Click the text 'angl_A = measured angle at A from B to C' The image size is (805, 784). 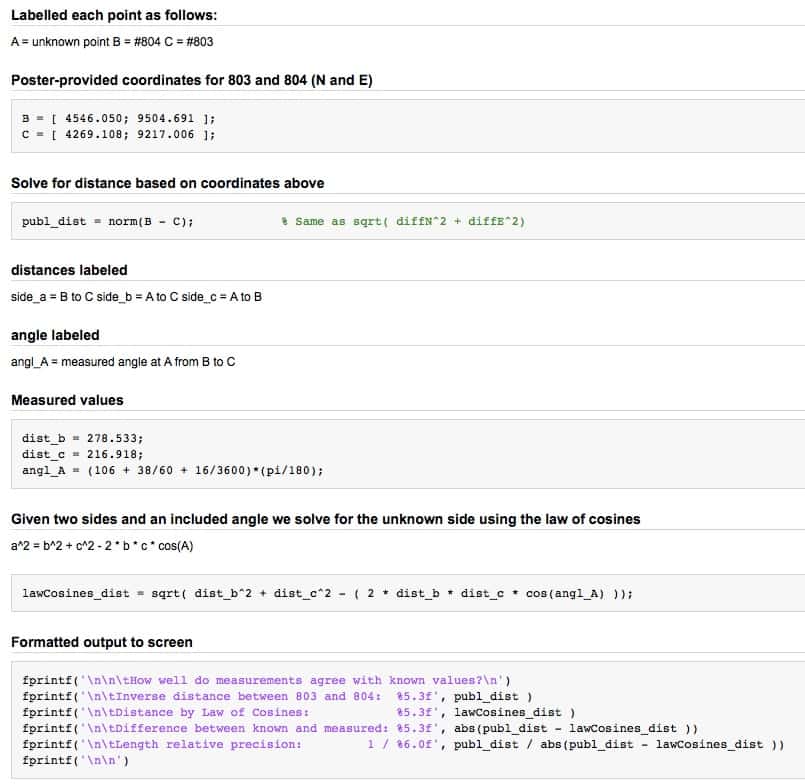123,362
